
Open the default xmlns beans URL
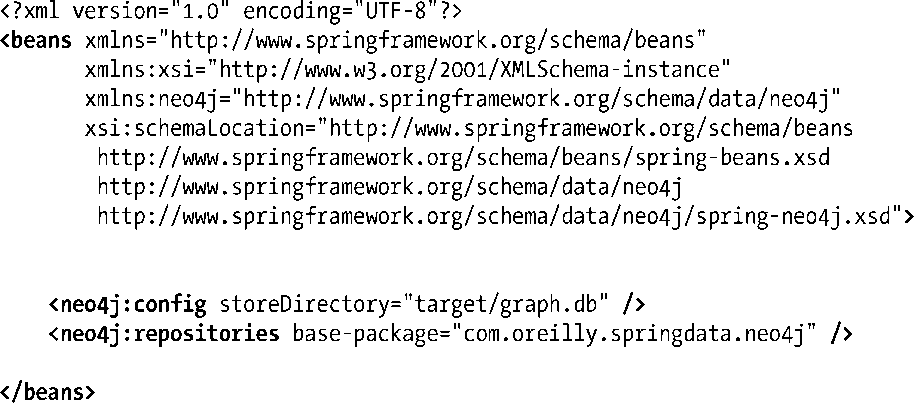click(434, 41)
